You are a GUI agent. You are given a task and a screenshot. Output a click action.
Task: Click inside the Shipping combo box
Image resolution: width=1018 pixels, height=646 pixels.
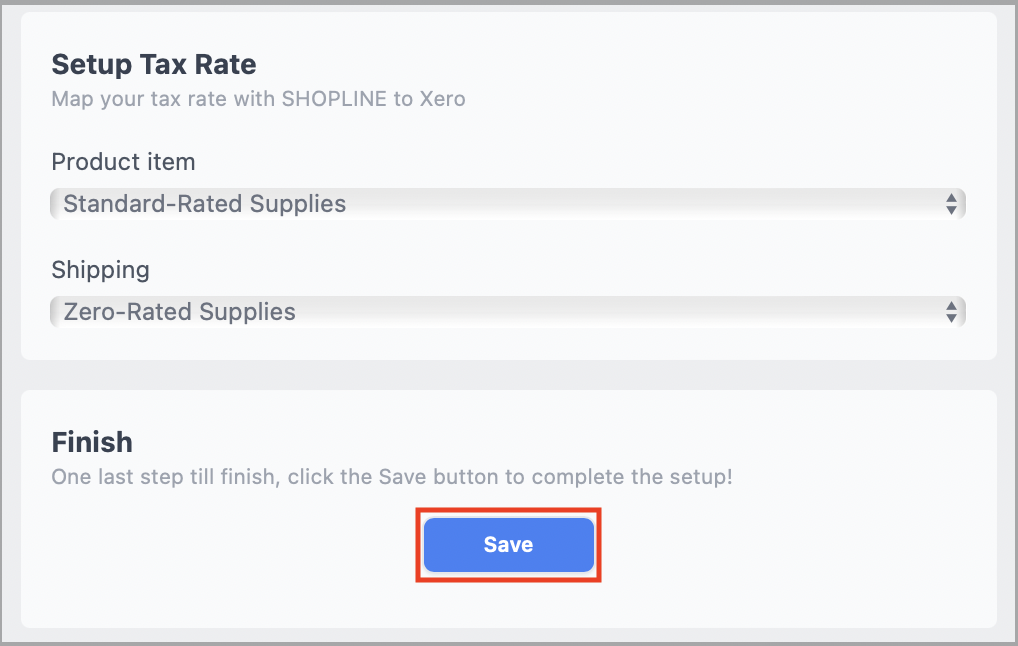400,311
